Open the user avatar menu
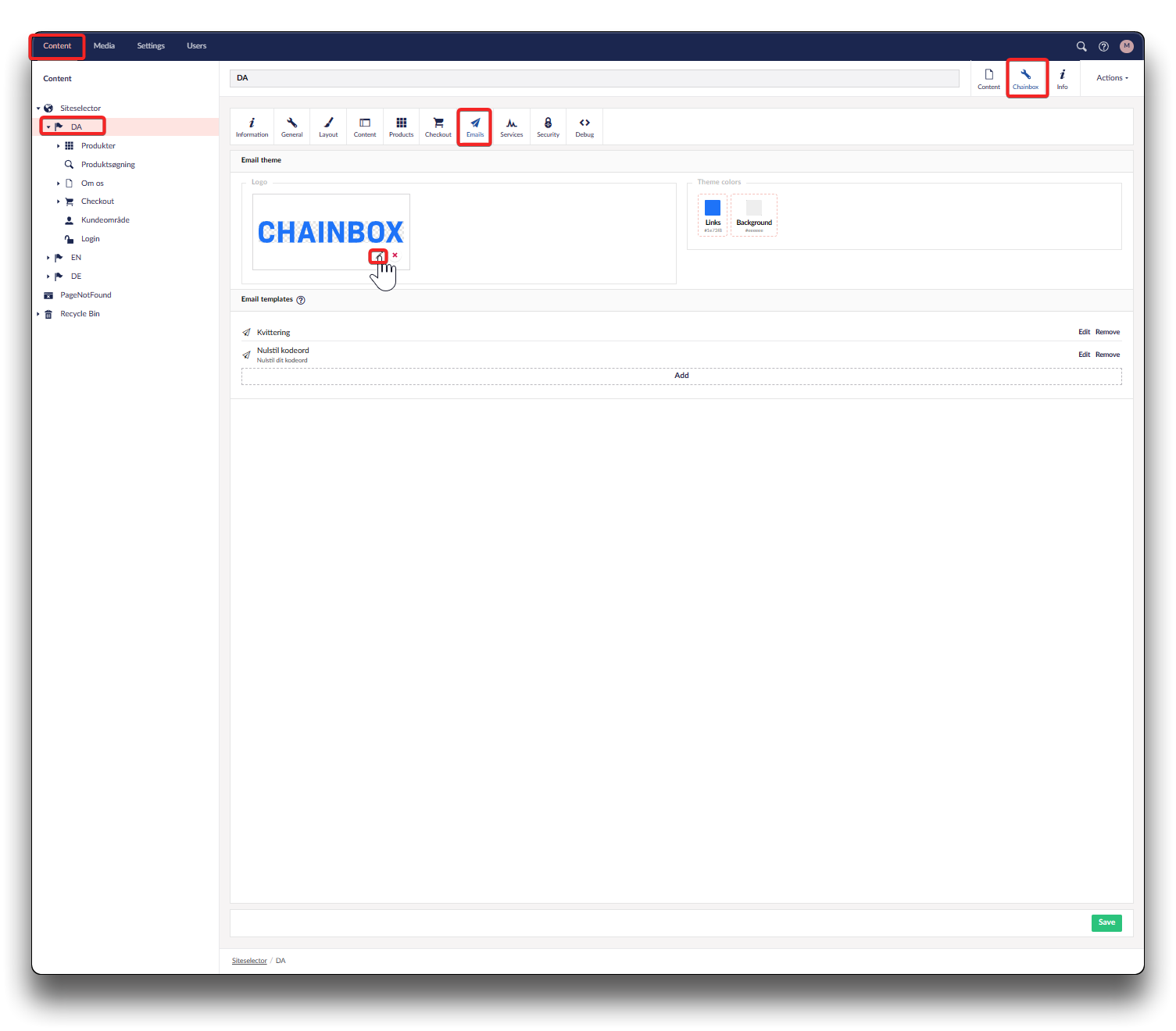Screen dimensions: 1176x1031 pyautogui.click(x=1126, y=46)
